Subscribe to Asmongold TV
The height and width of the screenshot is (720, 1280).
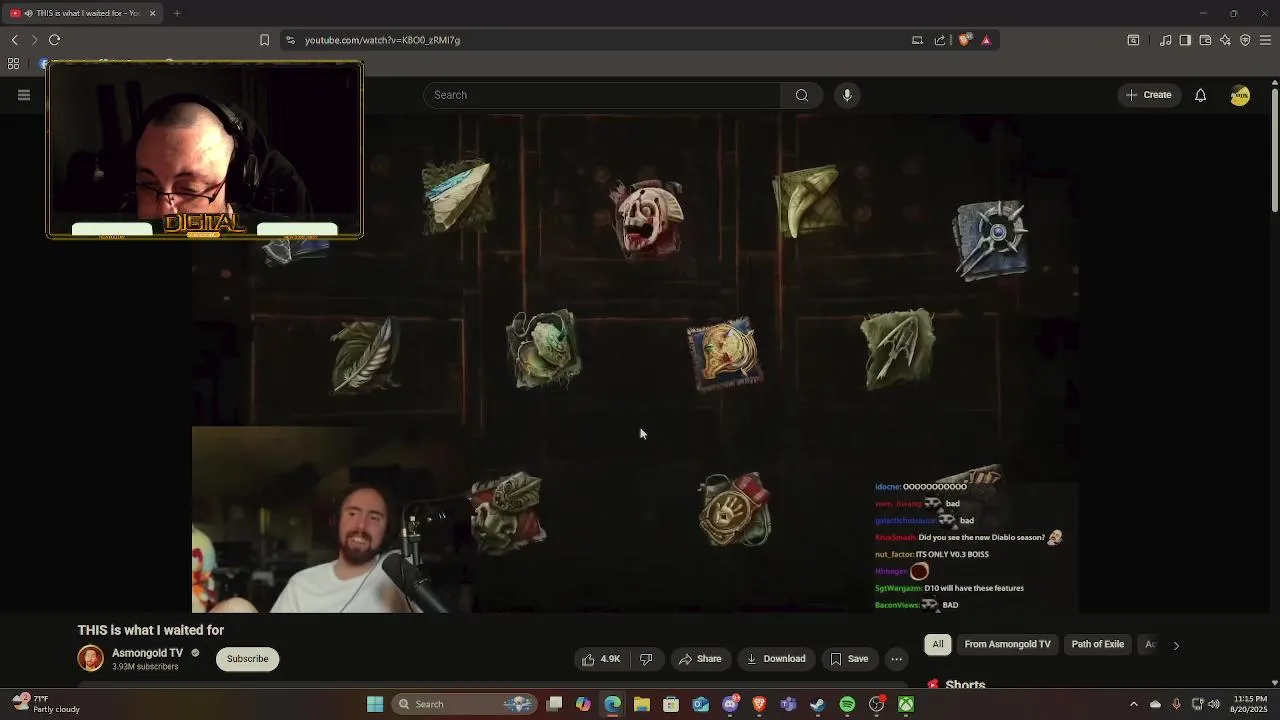247,659
